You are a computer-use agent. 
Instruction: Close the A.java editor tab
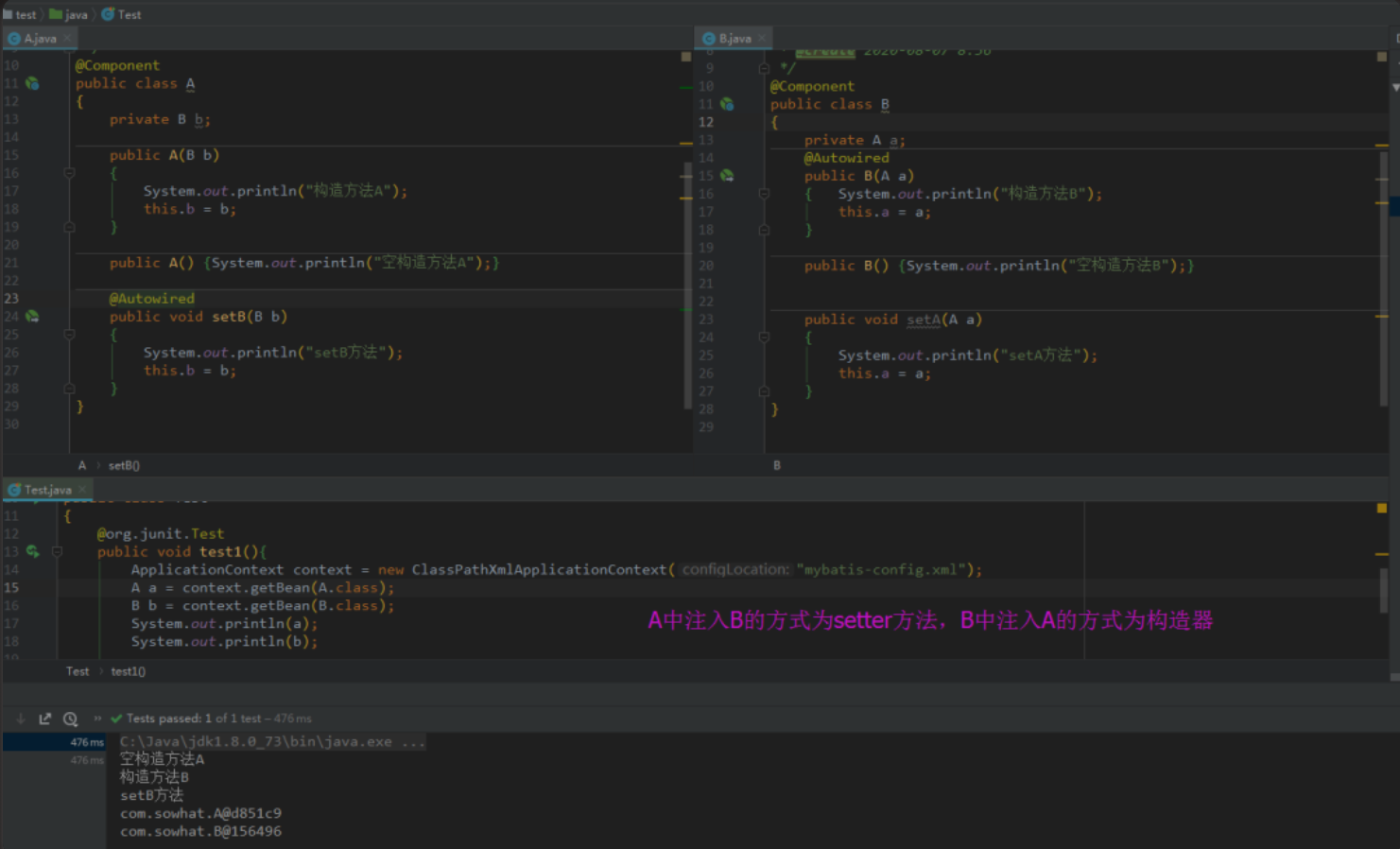(67, 39)
